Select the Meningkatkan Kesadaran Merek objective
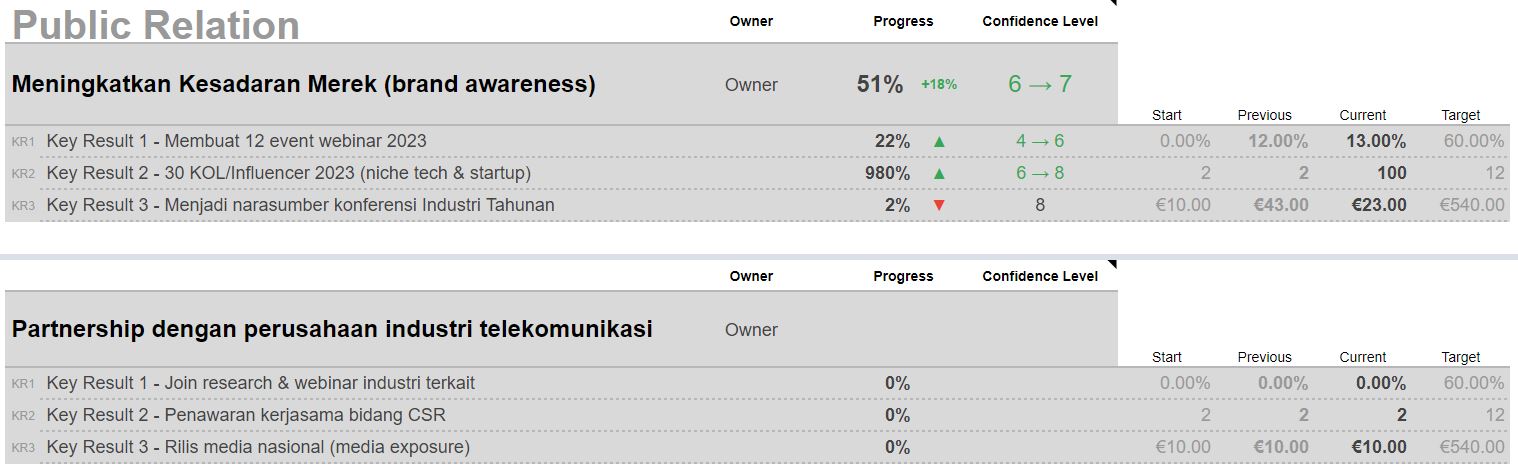This screenshot has width=1518, height=476. pyautogui.click(x=303, y=85)
